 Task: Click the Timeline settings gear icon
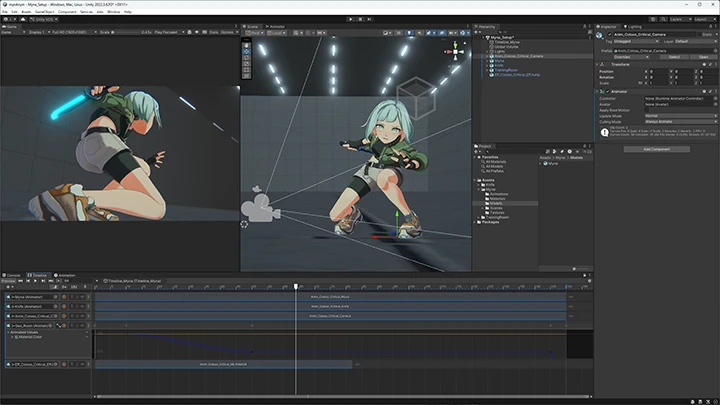click(589, 281)
